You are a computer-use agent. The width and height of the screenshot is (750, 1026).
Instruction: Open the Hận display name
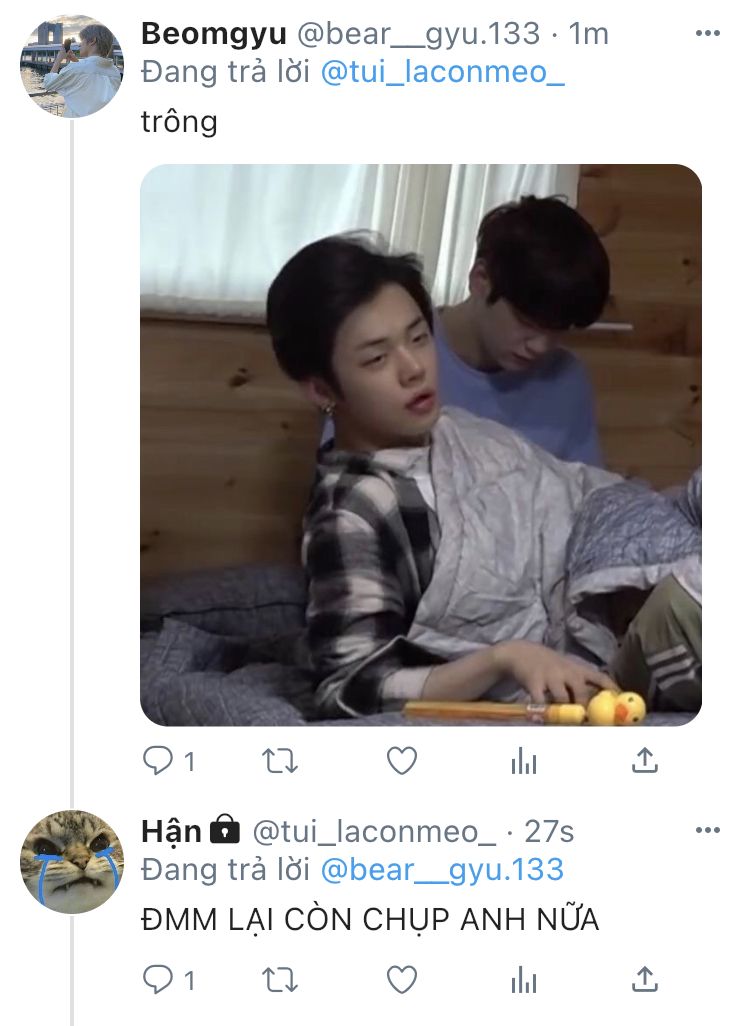click(x=171, y=831)
